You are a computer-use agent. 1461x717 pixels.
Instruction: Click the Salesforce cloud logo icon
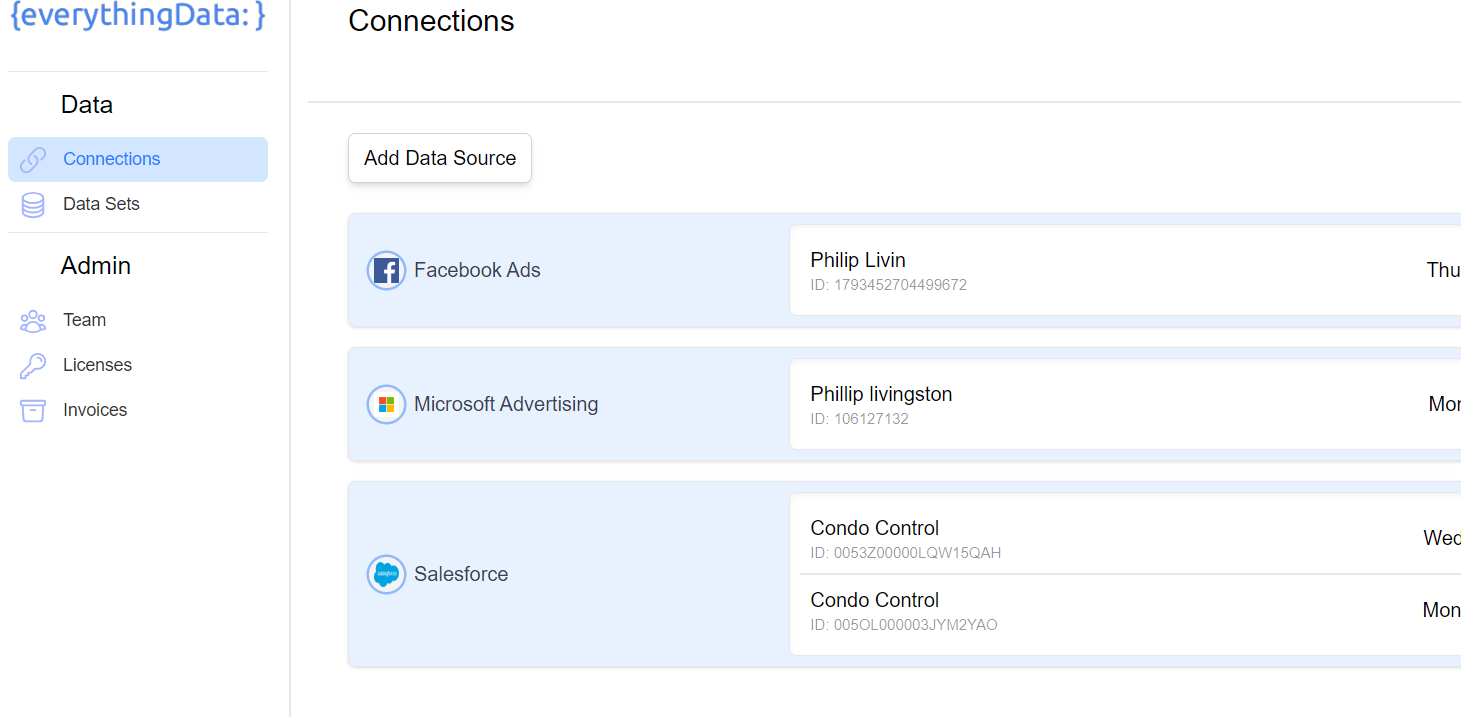pyautogui.click(x=386, y=574)
